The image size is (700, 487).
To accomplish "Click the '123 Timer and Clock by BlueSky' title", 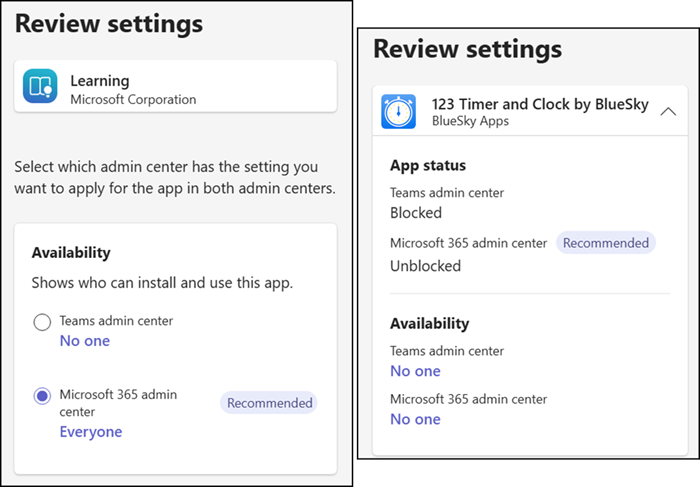I will [x=540, y=104].
